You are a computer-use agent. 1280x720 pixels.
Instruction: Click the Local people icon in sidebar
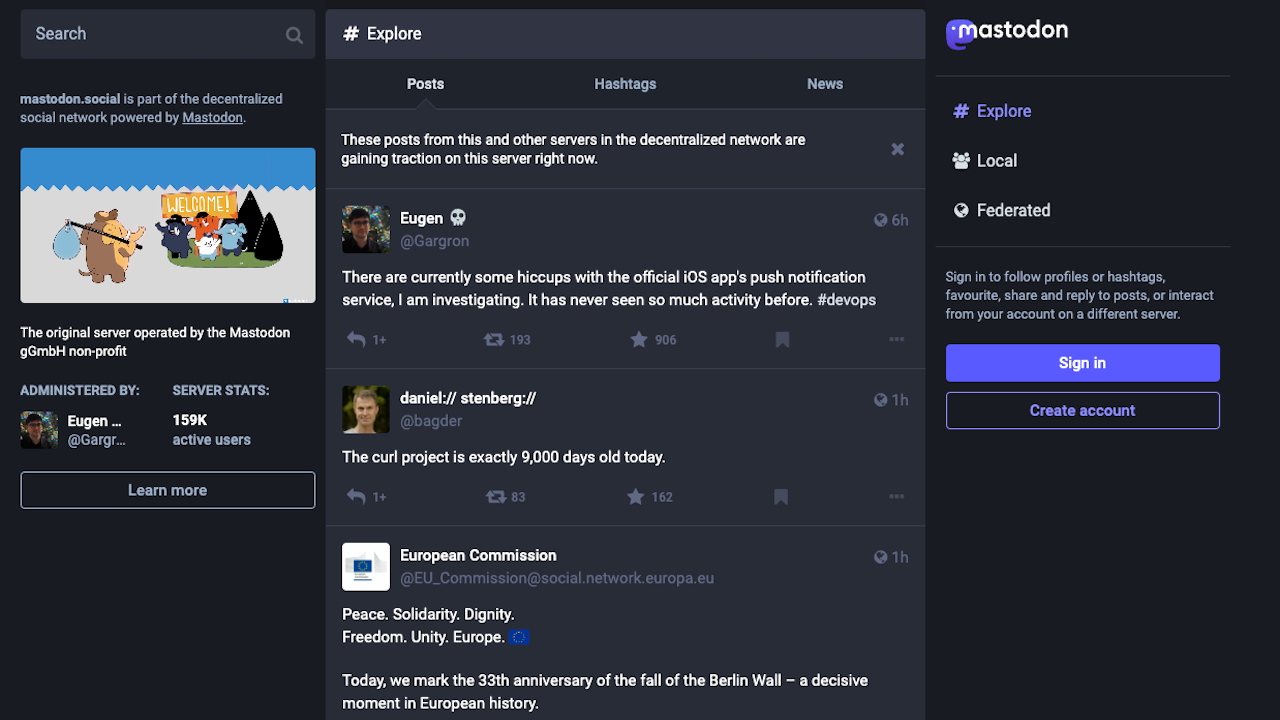[x=961, y=161]
